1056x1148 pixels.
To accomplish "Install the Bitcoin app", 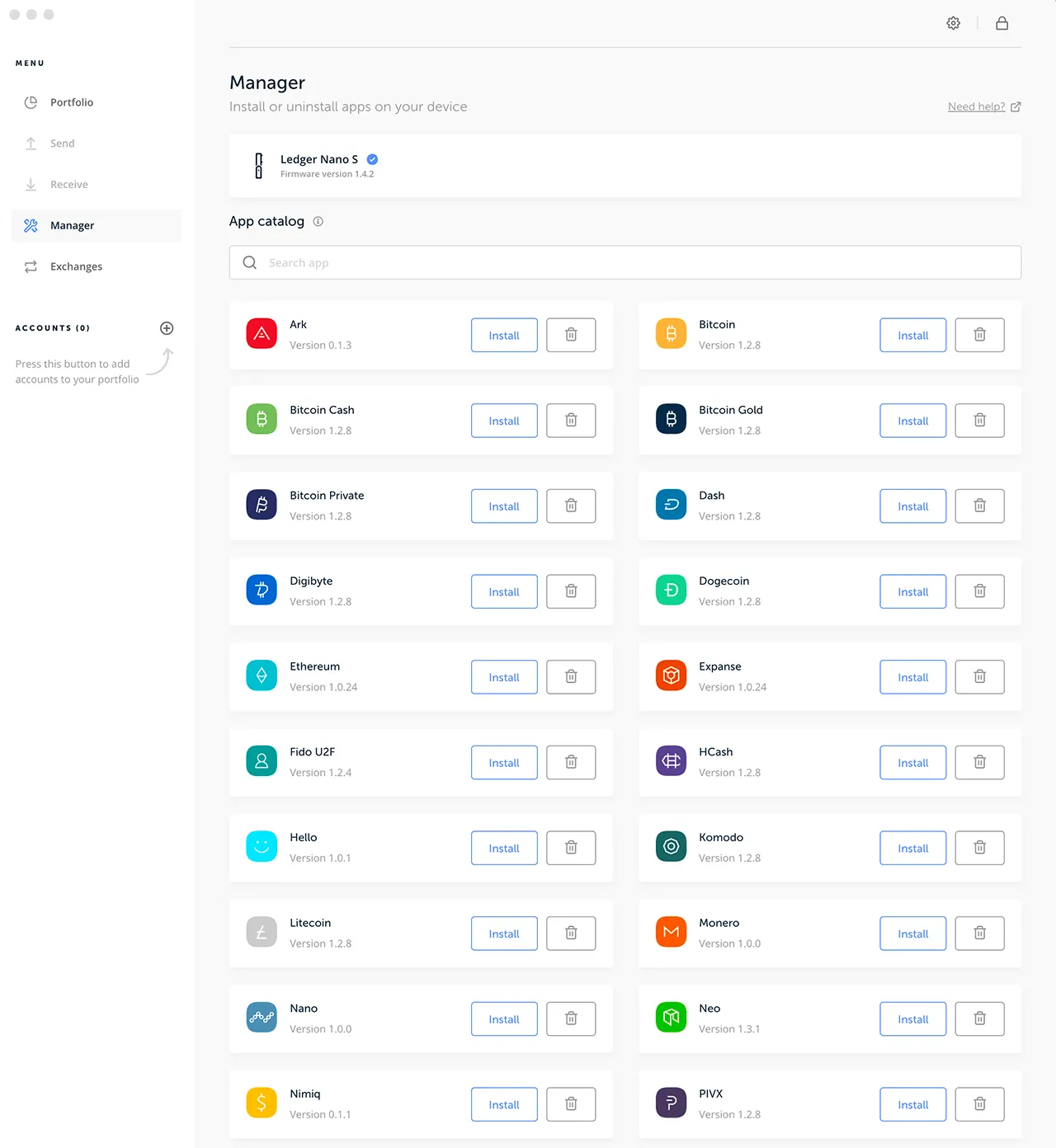I will click(913, 335).
